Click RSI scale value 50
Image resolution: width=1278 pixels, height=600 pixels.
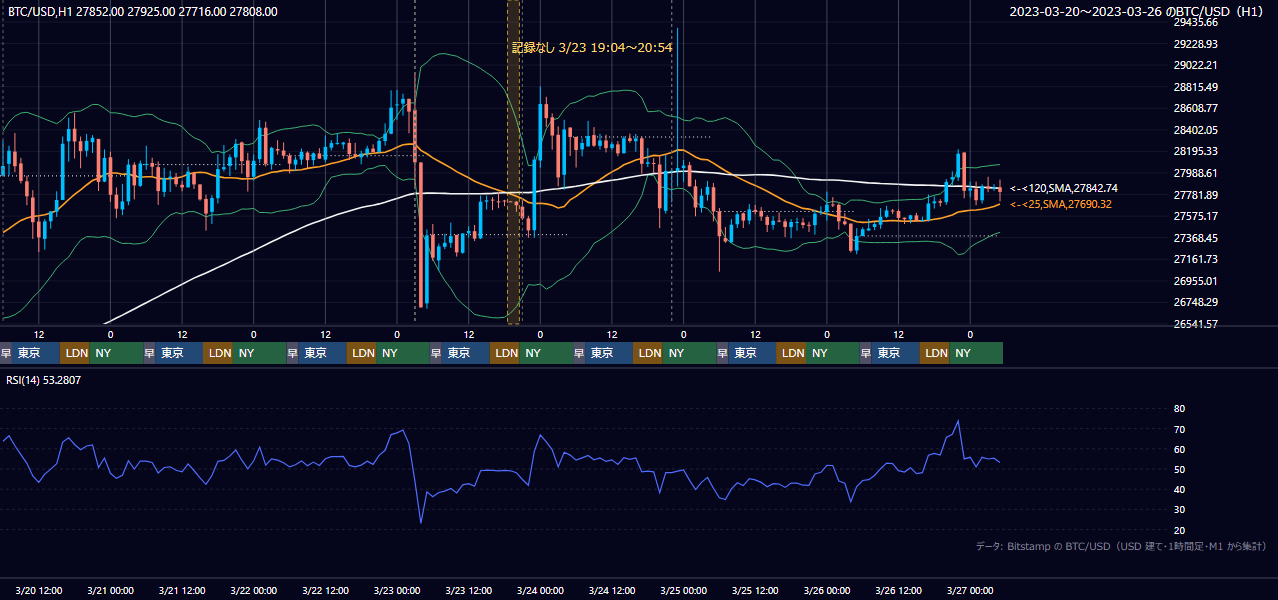1179,469
